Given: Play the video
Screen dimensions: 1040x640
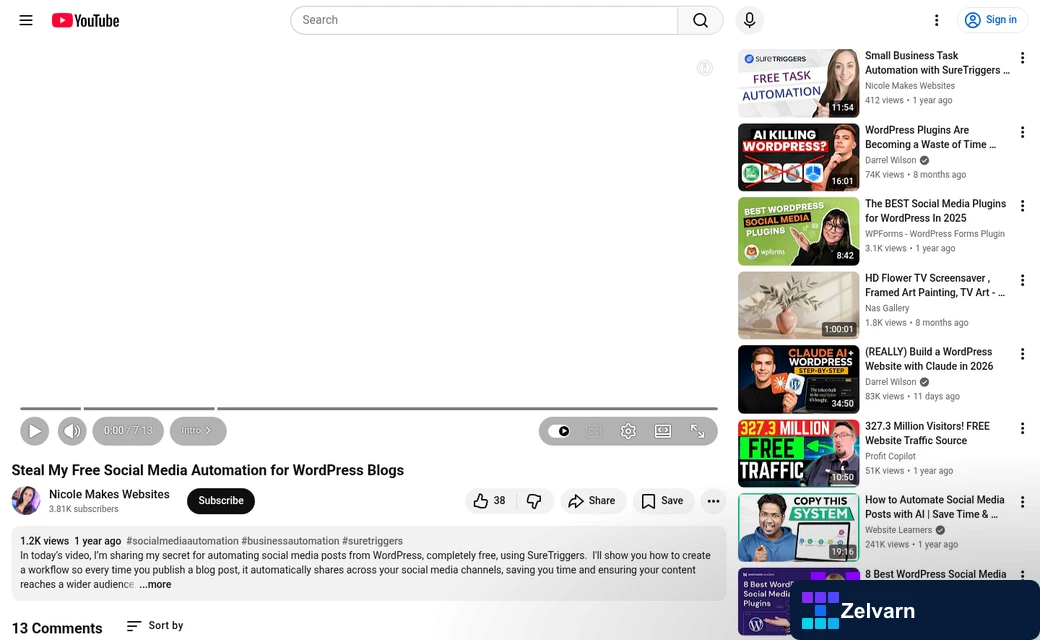Looking at the screenshot, I should 34,431.
